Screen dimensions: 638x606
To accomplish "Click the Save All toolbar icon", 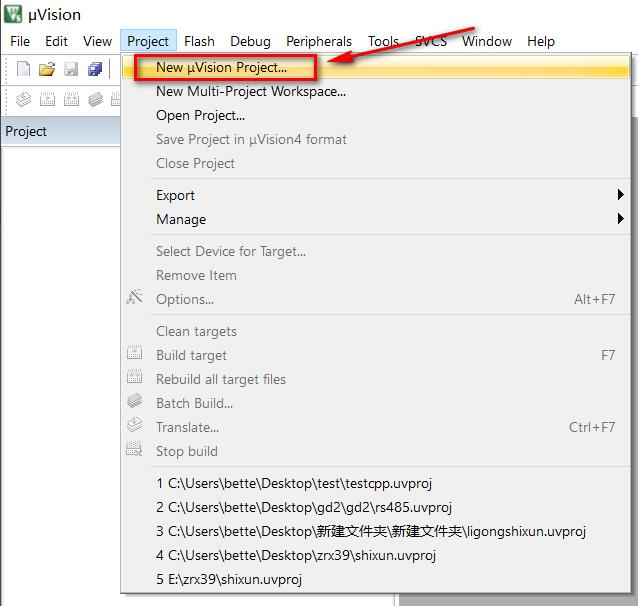I will pyautogui.click(x=95, y=69).
